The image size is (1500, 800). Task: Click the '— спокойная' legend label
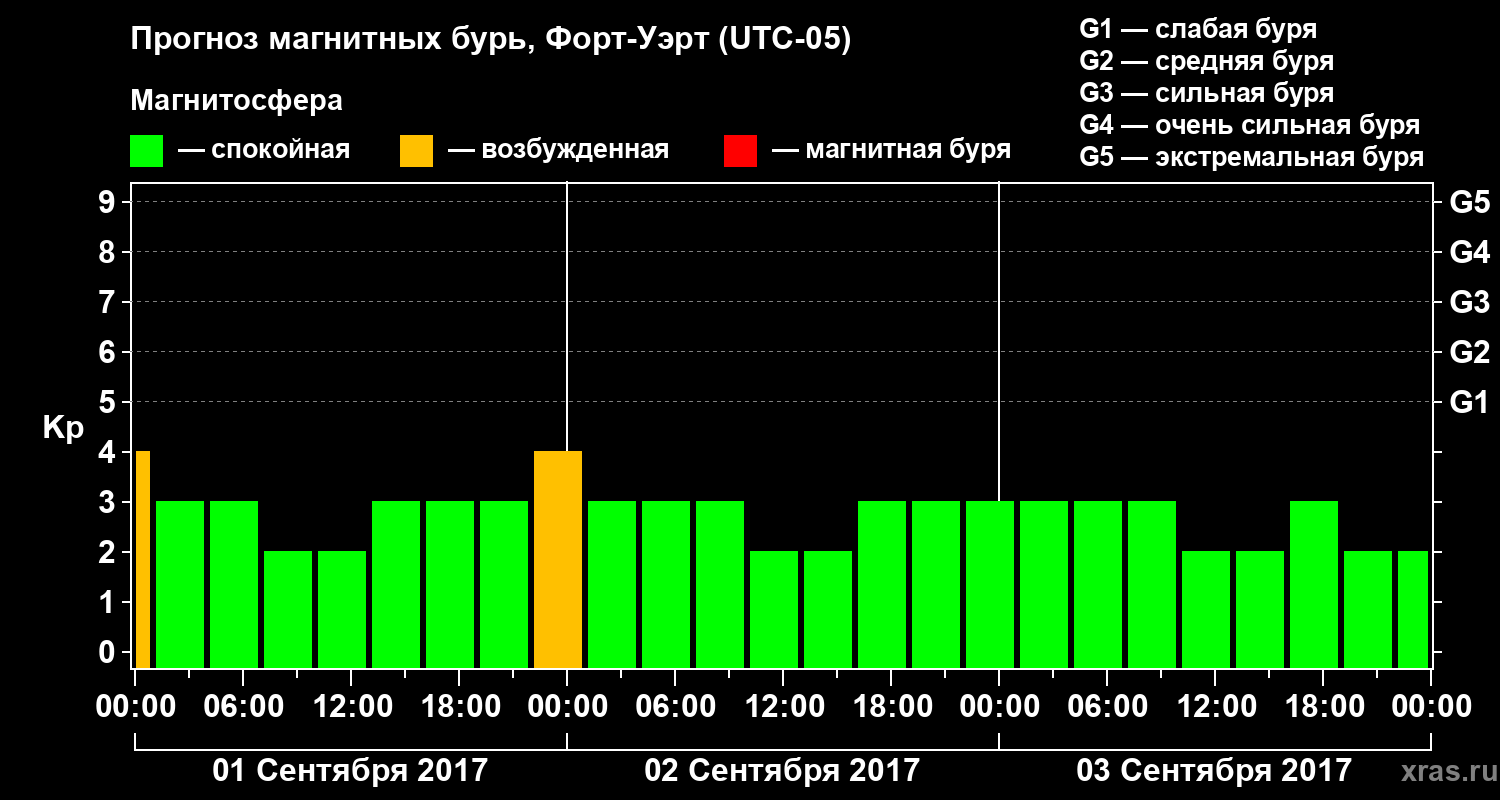(x=264, y=150)
